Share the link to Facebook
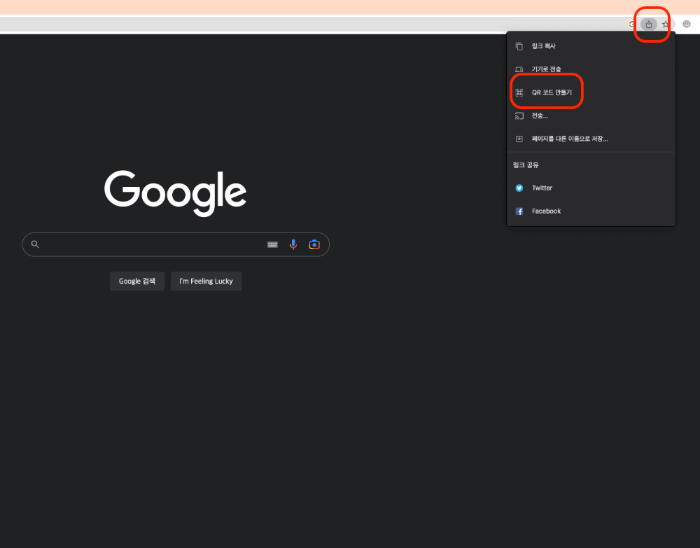 click(x=591, y=211)
